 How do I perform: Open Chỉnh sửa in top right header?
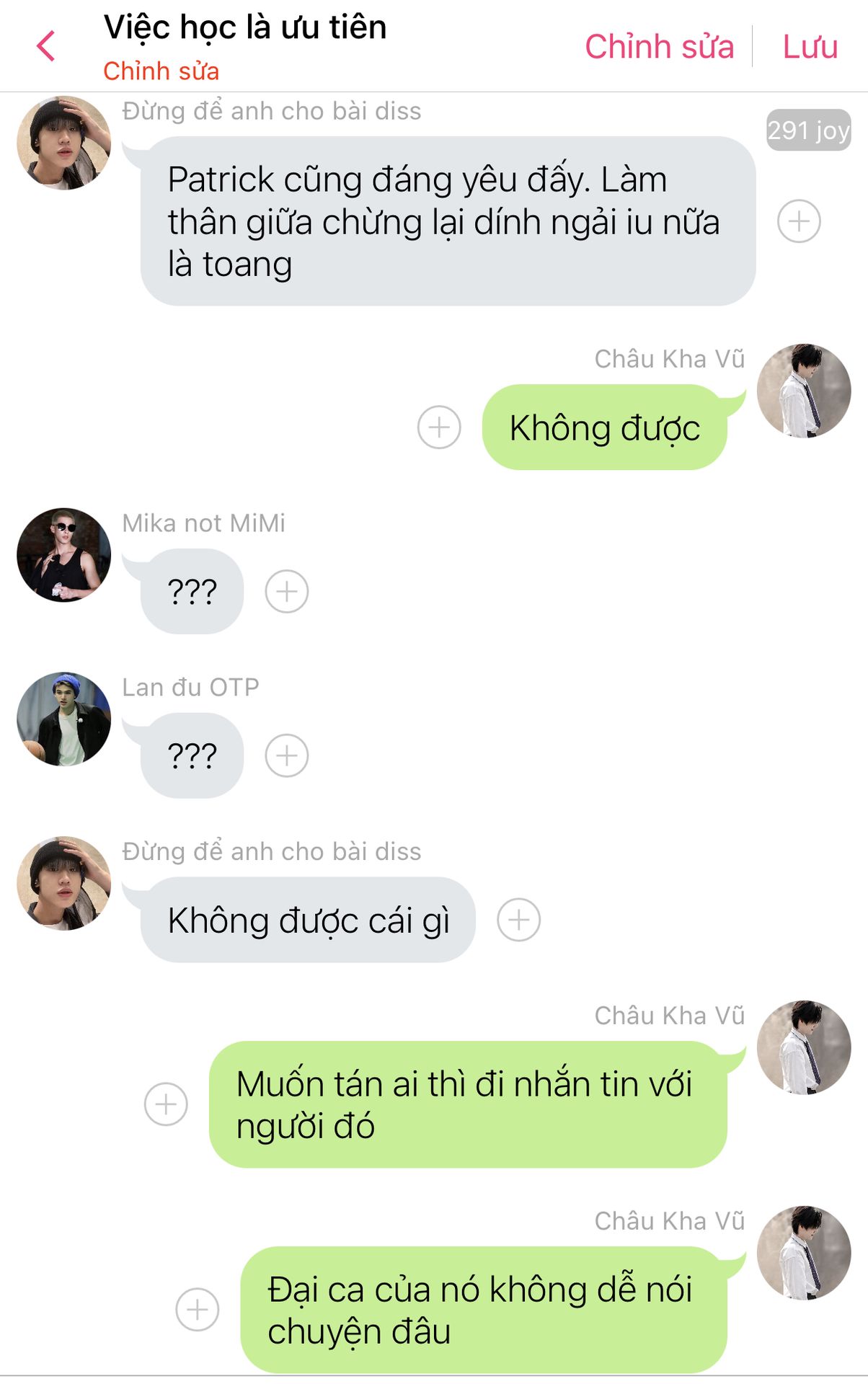click(x=659, y=47)
